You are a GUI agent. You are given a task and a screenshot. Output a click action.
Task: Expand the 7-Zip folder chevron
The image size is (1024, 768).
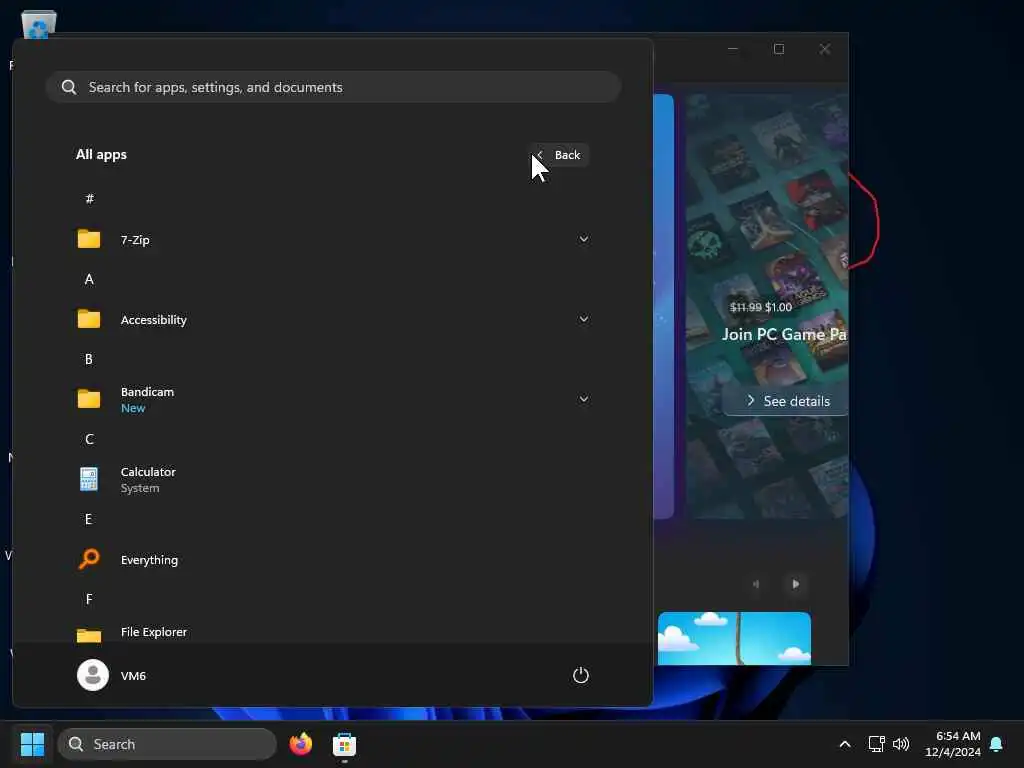coord(584,239)
